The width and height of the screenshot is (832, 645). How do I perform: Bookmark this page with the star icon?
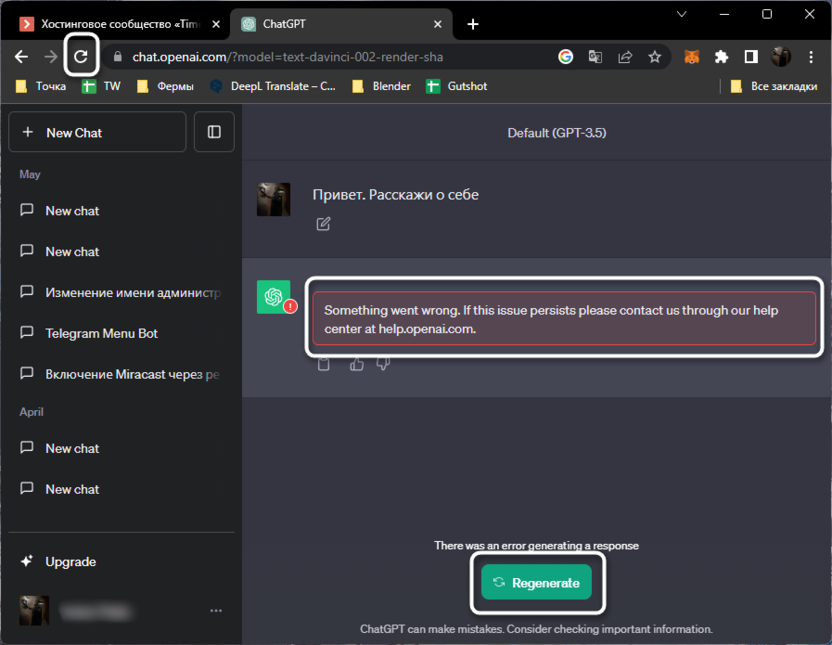[655, 56]
